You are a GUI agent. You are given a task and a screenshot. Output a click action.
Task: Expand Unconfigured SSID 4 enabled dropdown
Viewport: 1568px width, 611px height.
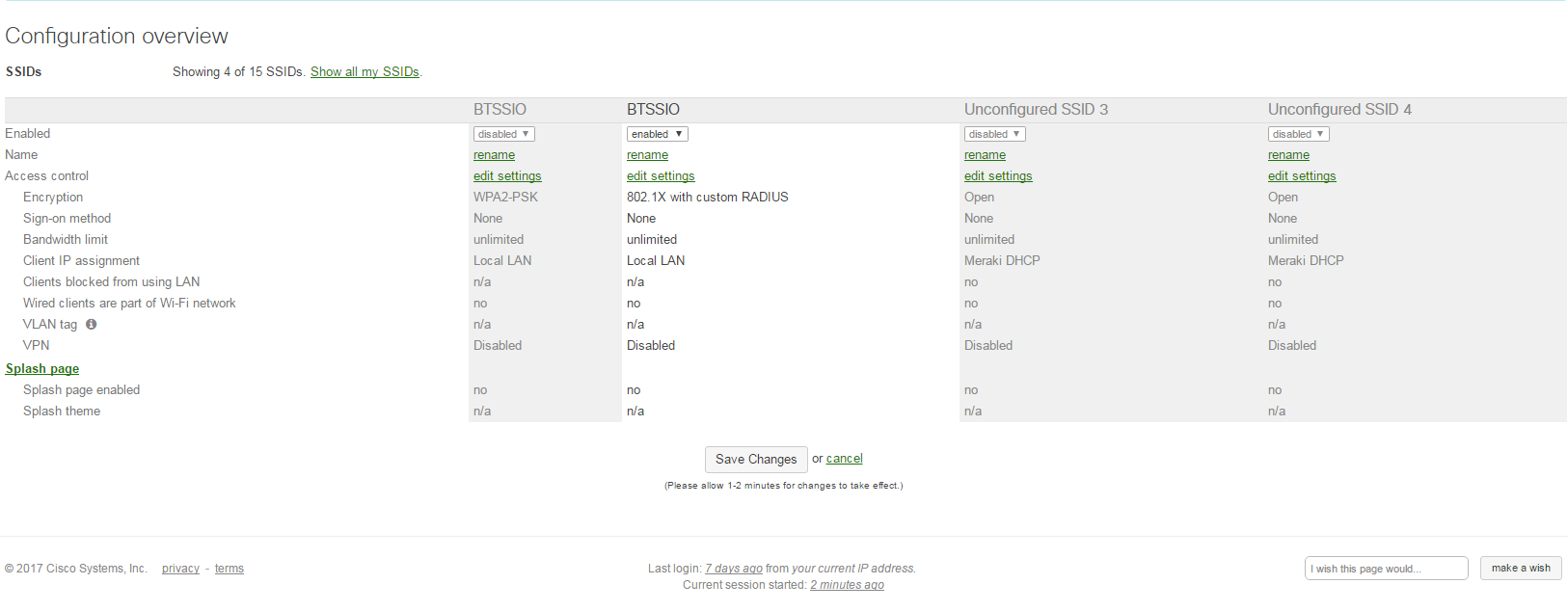[x=1298, y=134]
